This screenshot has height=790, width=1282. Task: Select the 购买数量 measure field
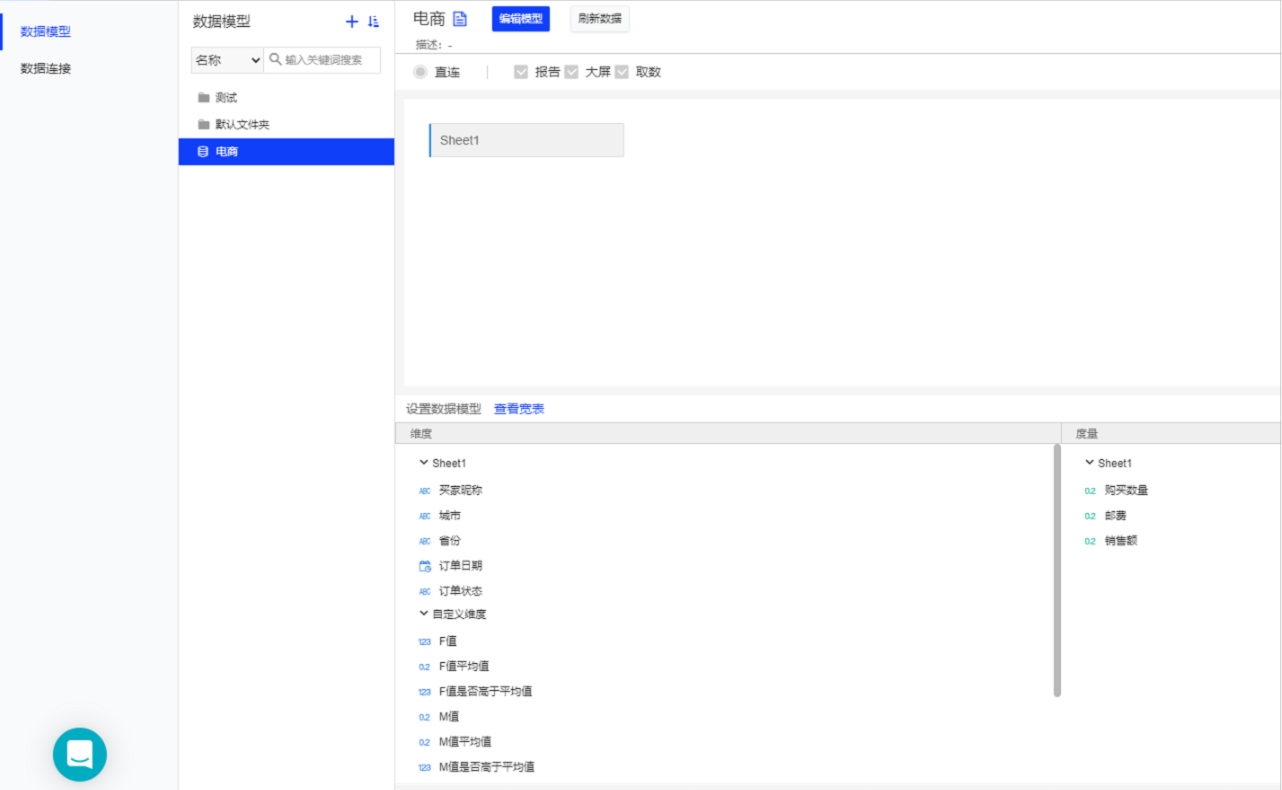(1126, 491)
